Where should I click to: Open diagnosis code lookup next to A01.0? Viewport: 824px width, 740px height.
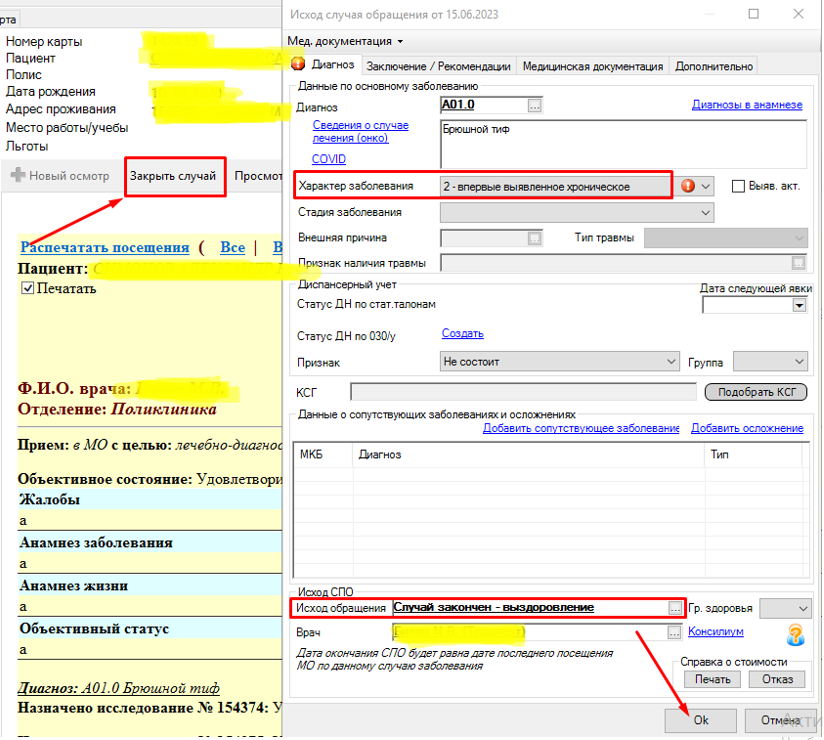[534, 106]
